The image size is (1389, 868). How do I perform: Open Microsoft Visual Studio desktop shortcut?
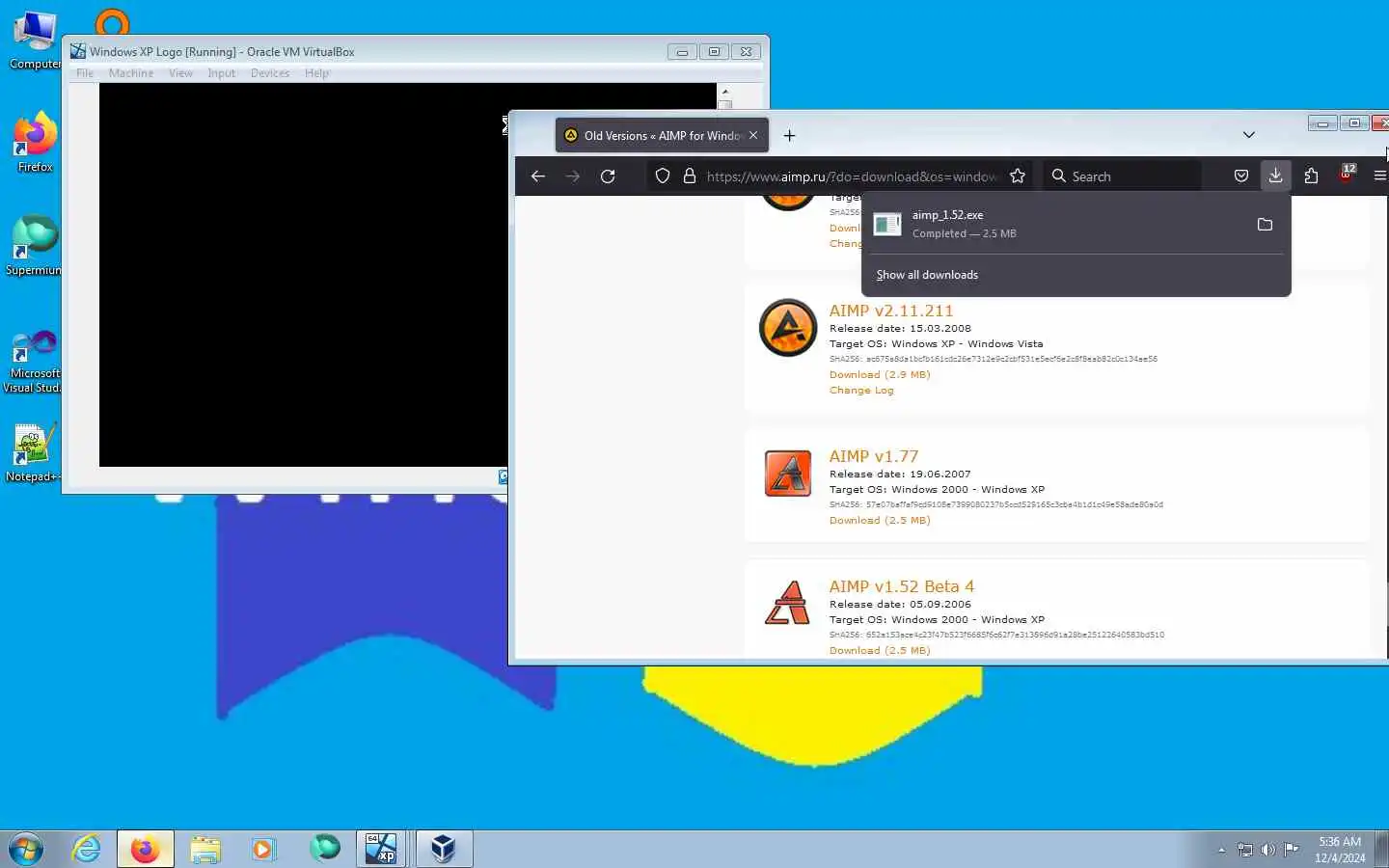(35, 359)
